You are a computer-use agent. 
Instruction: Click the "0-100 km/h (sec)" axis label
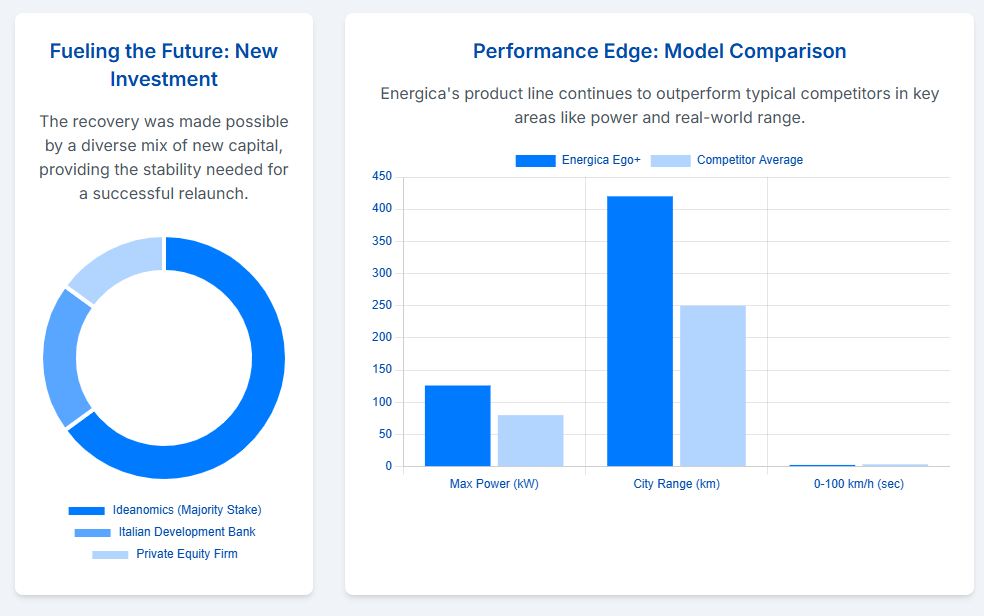[858, 485]
